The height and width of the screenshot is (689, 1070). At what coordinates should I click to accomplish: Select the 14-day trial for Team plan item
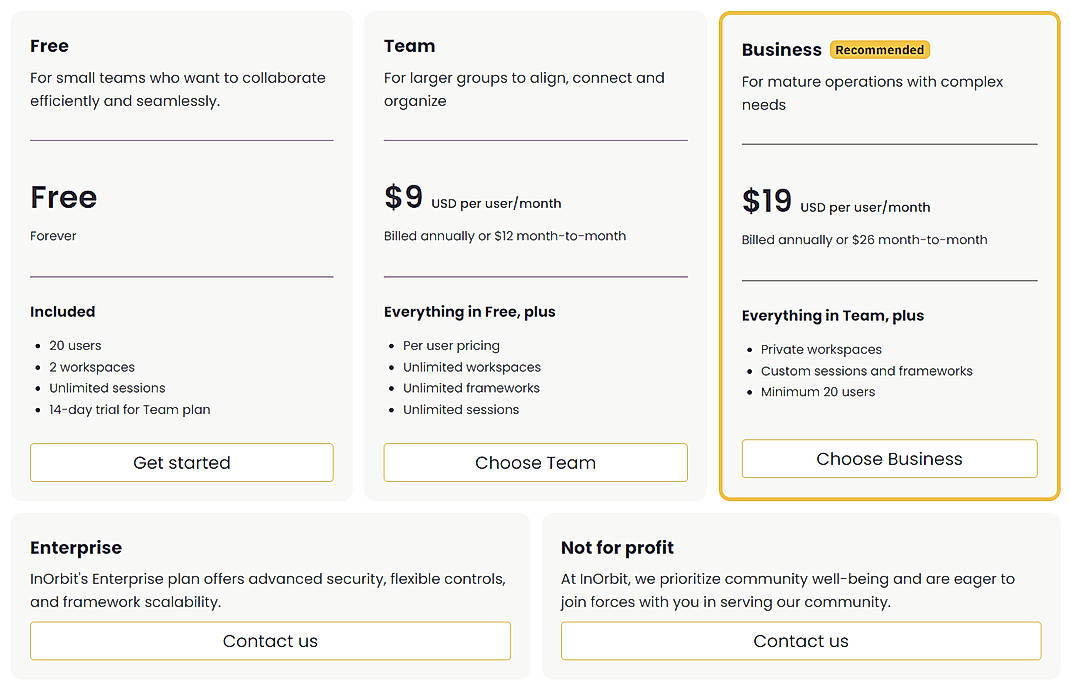[x=130, y=409]
